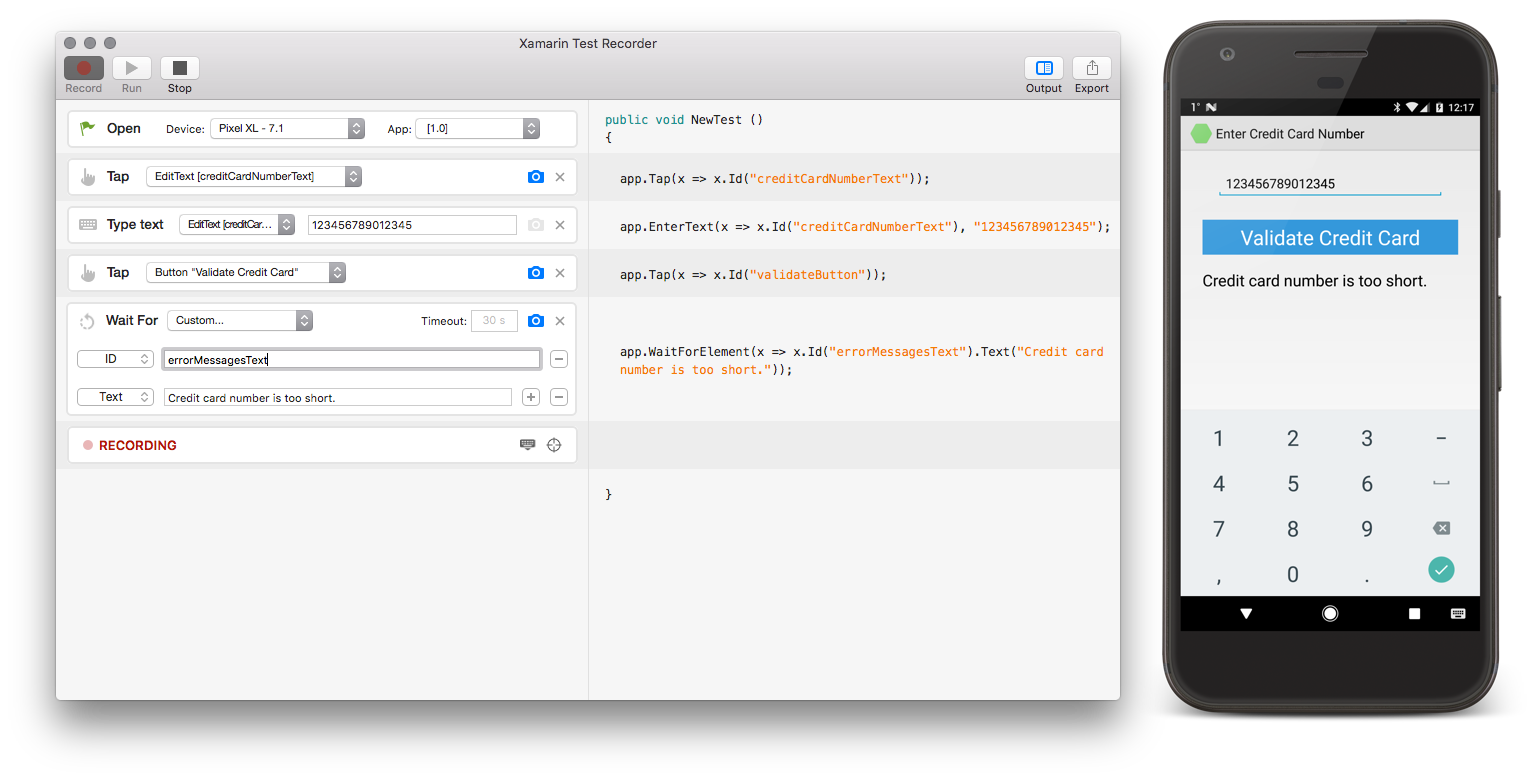Take screenshot for Validate Credit Card Tap step
This screenshot has width=1536, height=780.
coord(536,273)
